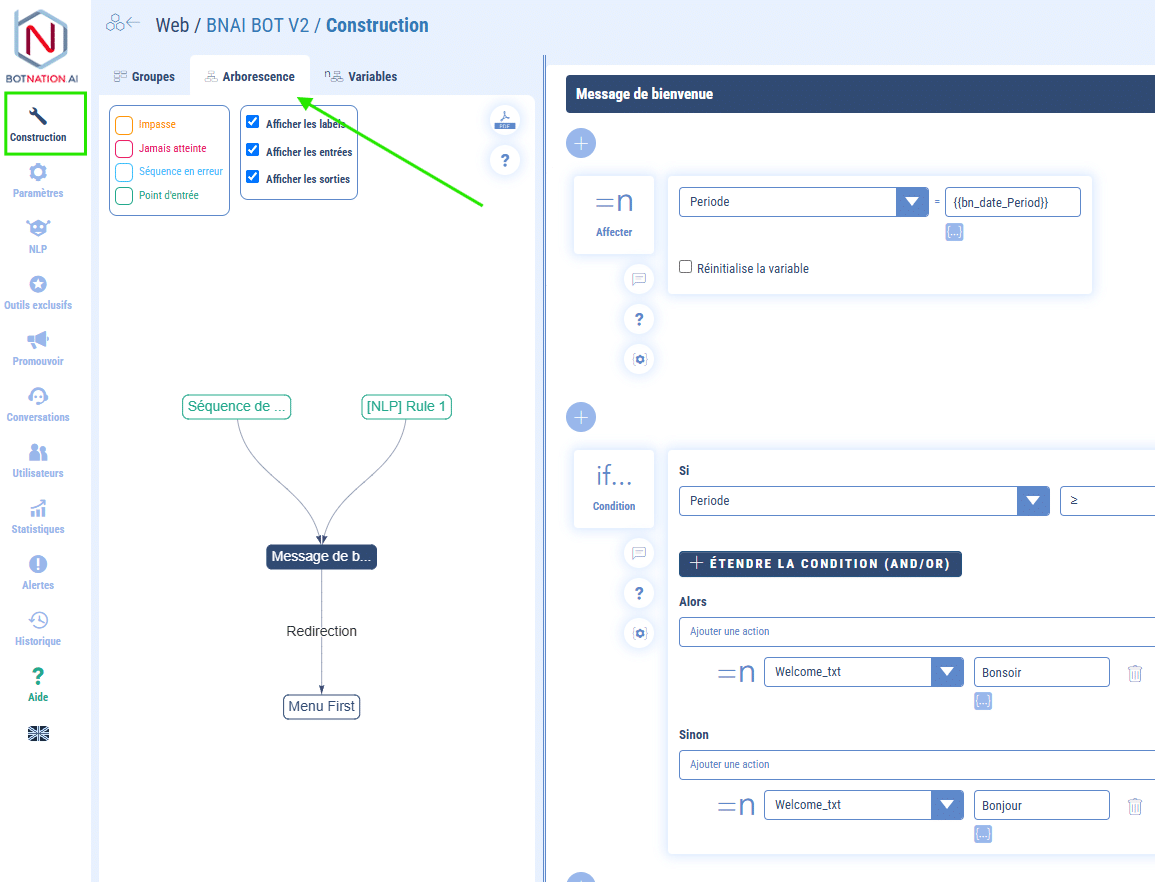Open Alertes using the exclamation icon
Image resolution: width=1155 pixels, height=882 pixels.
pos(37,572)
